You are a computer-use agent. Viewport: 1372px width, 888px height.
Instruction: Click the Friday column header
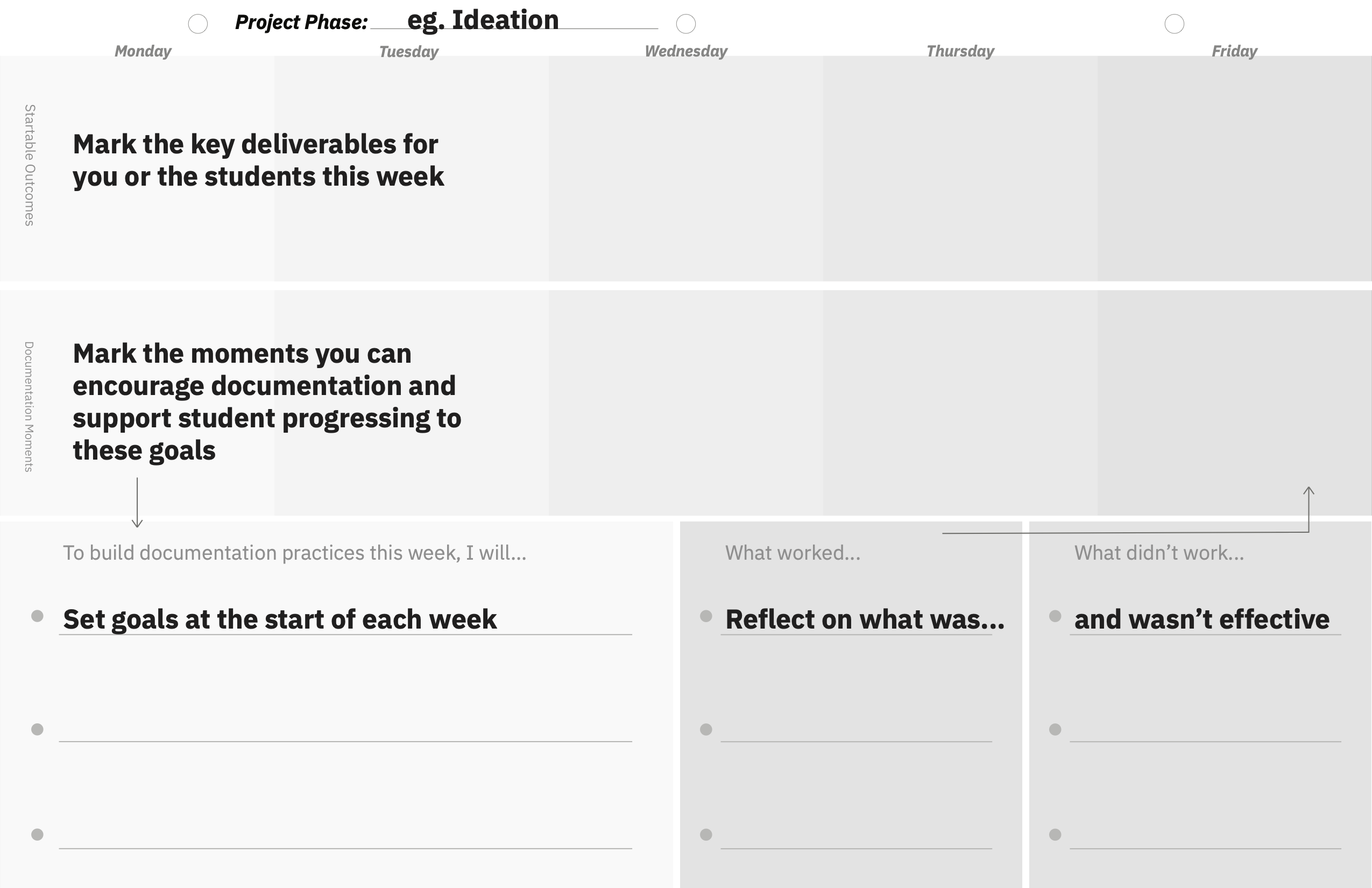point(1234,51)
